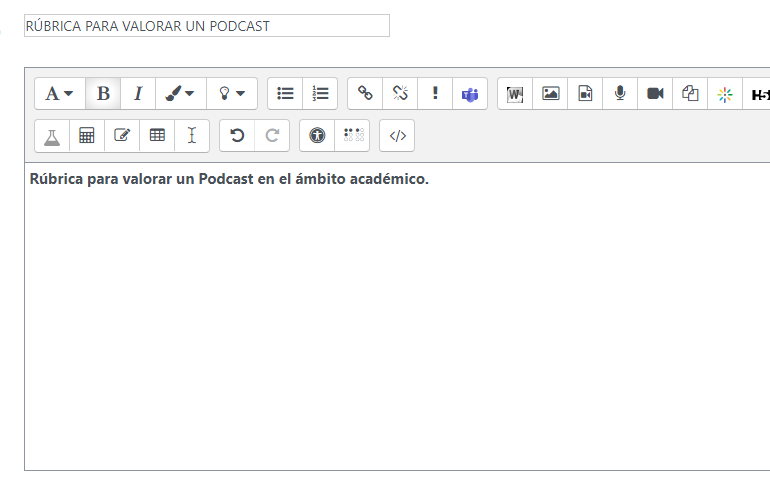The height and width of the screenshot is (485, 770).
Task: Click the exclamation mark icon
Action: 435,93
